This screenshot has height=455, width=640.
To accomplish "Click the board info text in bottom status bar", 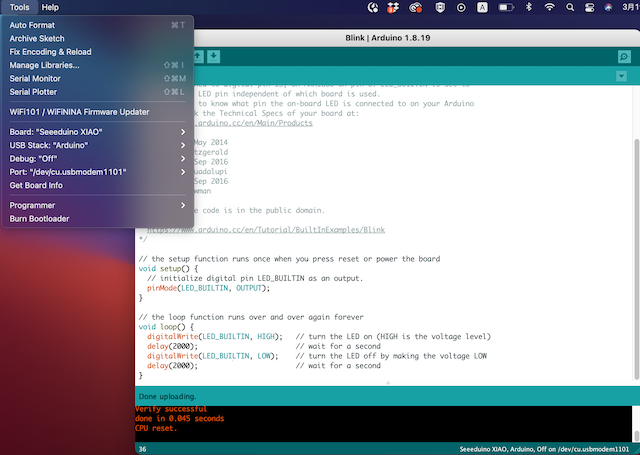I will [544, 449].
